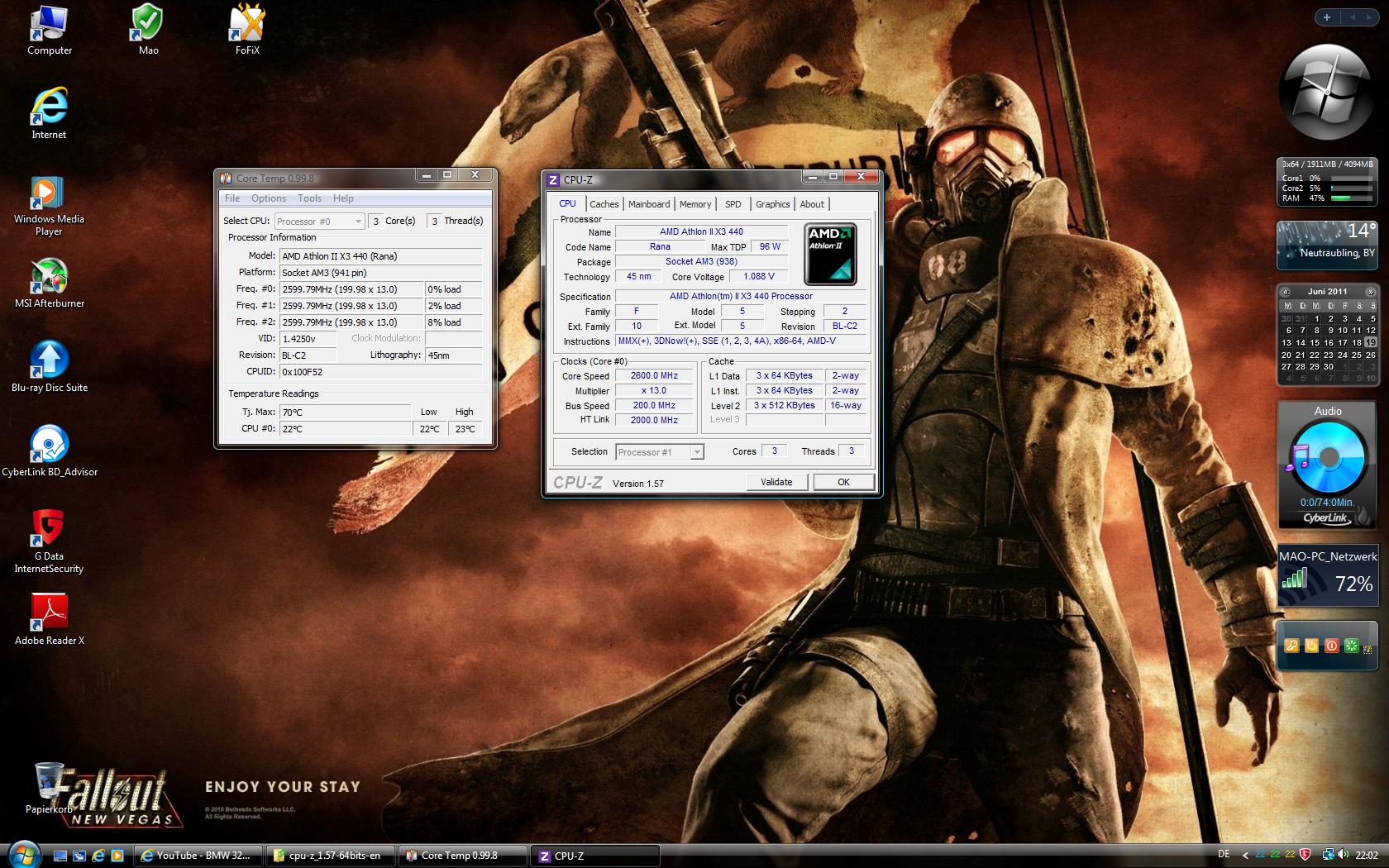Select the Blu-ray Disc Suite icon
1389x868 pixels.
tap(50, 367)
